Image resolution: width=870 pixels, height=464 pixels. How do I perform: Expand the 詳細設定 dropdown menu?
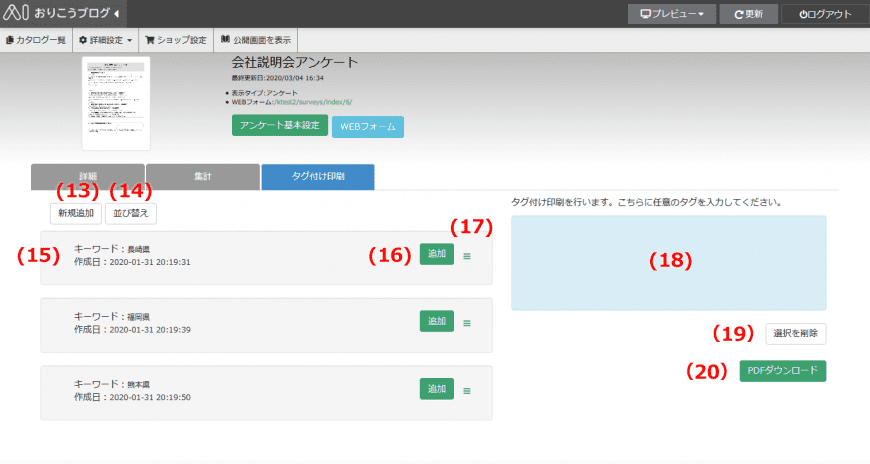pos(105,40)
